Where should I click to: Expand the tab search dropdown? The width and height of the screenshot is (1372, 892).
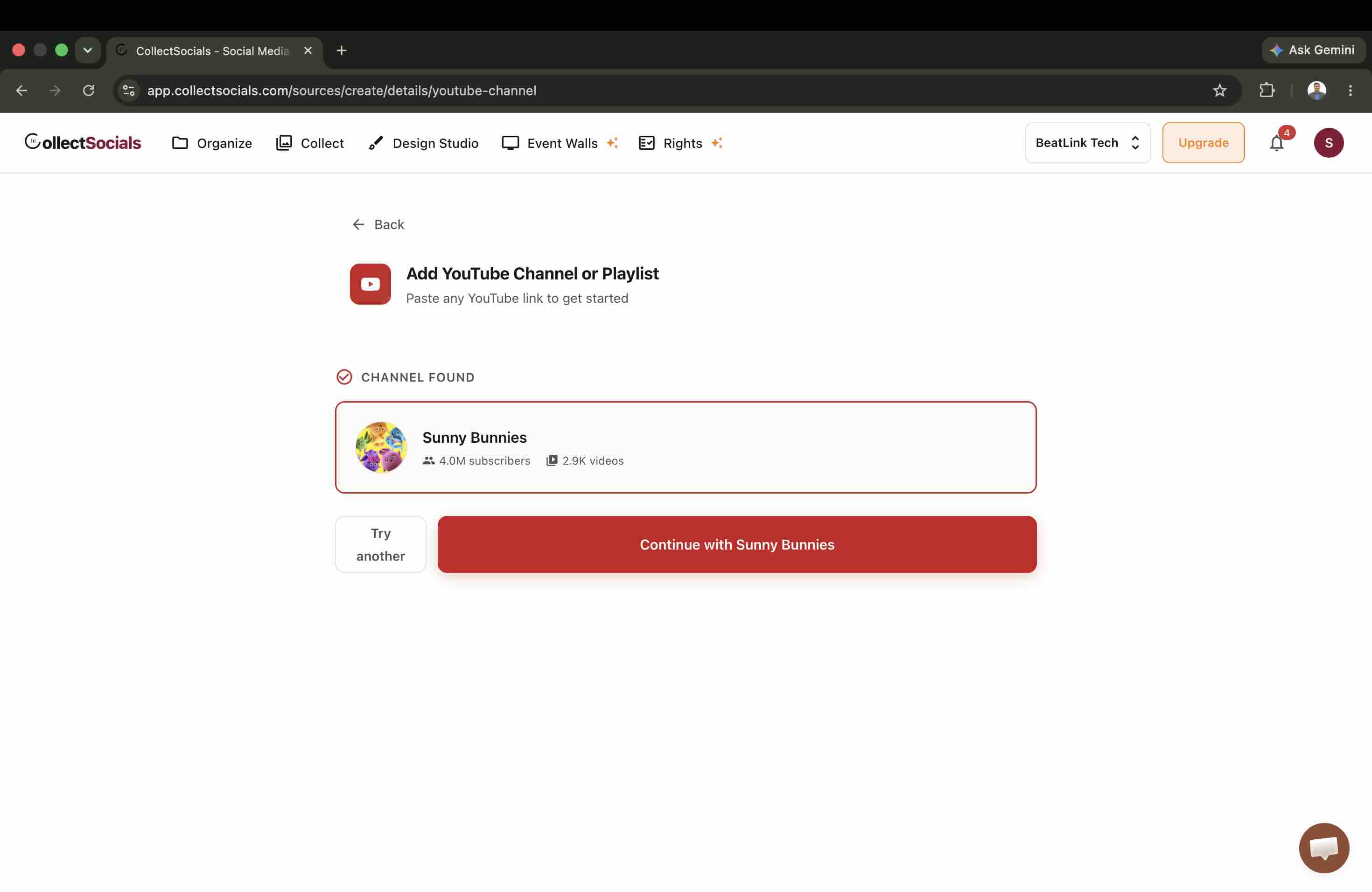pyautogui.click(x=88, y=50)
